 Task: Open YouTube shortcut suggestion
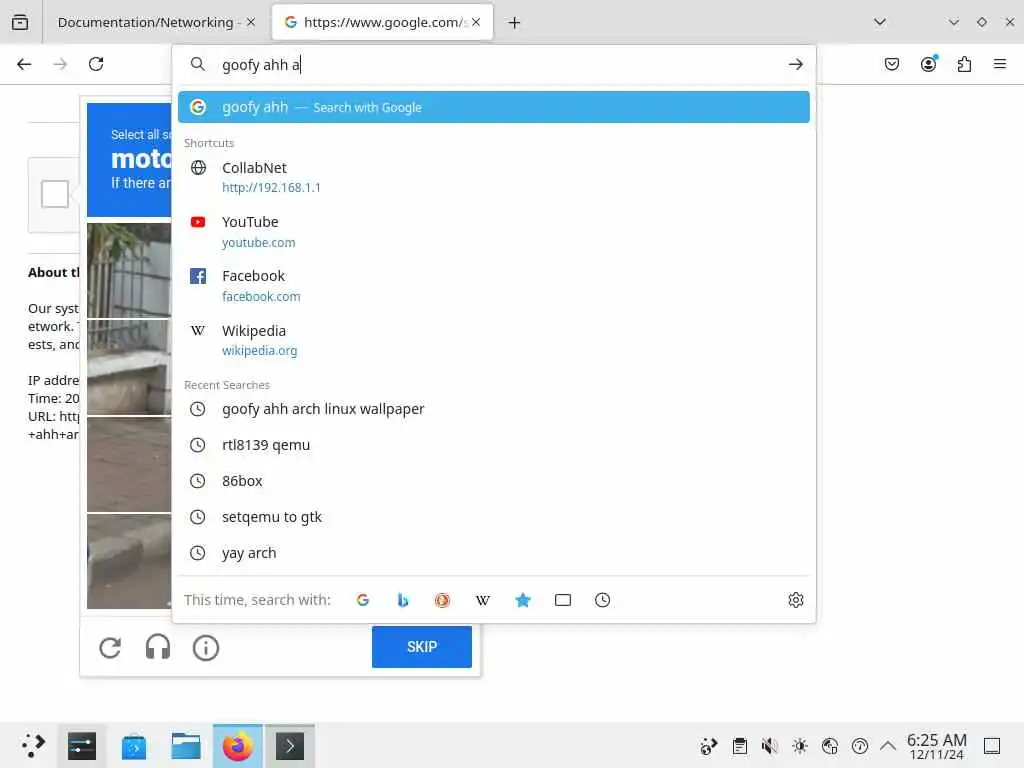pos(494,232)
